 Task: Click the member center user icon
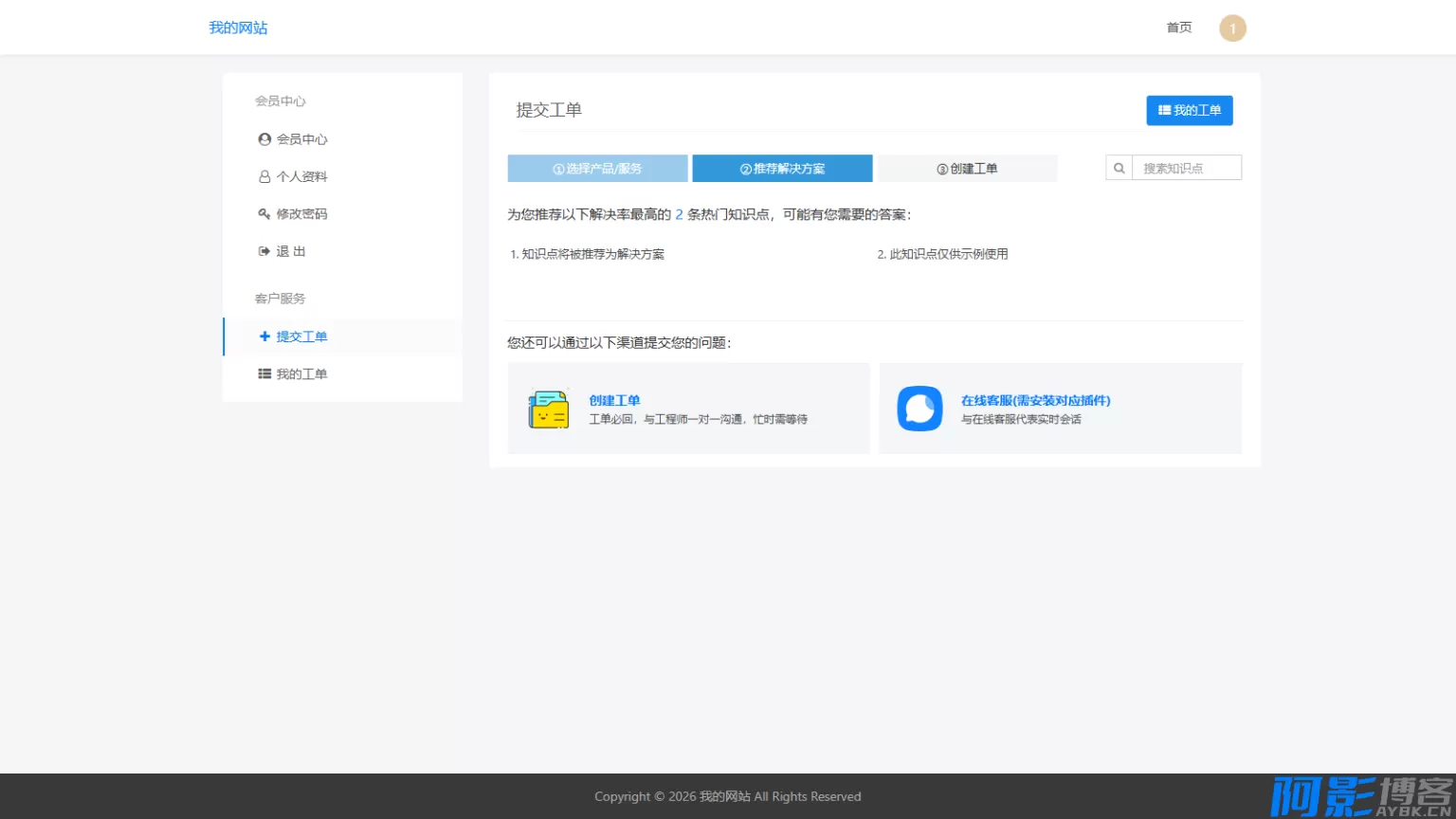(x=264, y=139)
